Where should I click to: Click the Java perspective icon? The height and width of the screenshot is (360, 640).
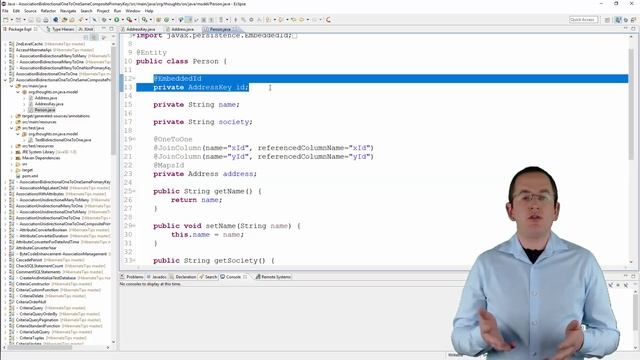tap(618, 20)
